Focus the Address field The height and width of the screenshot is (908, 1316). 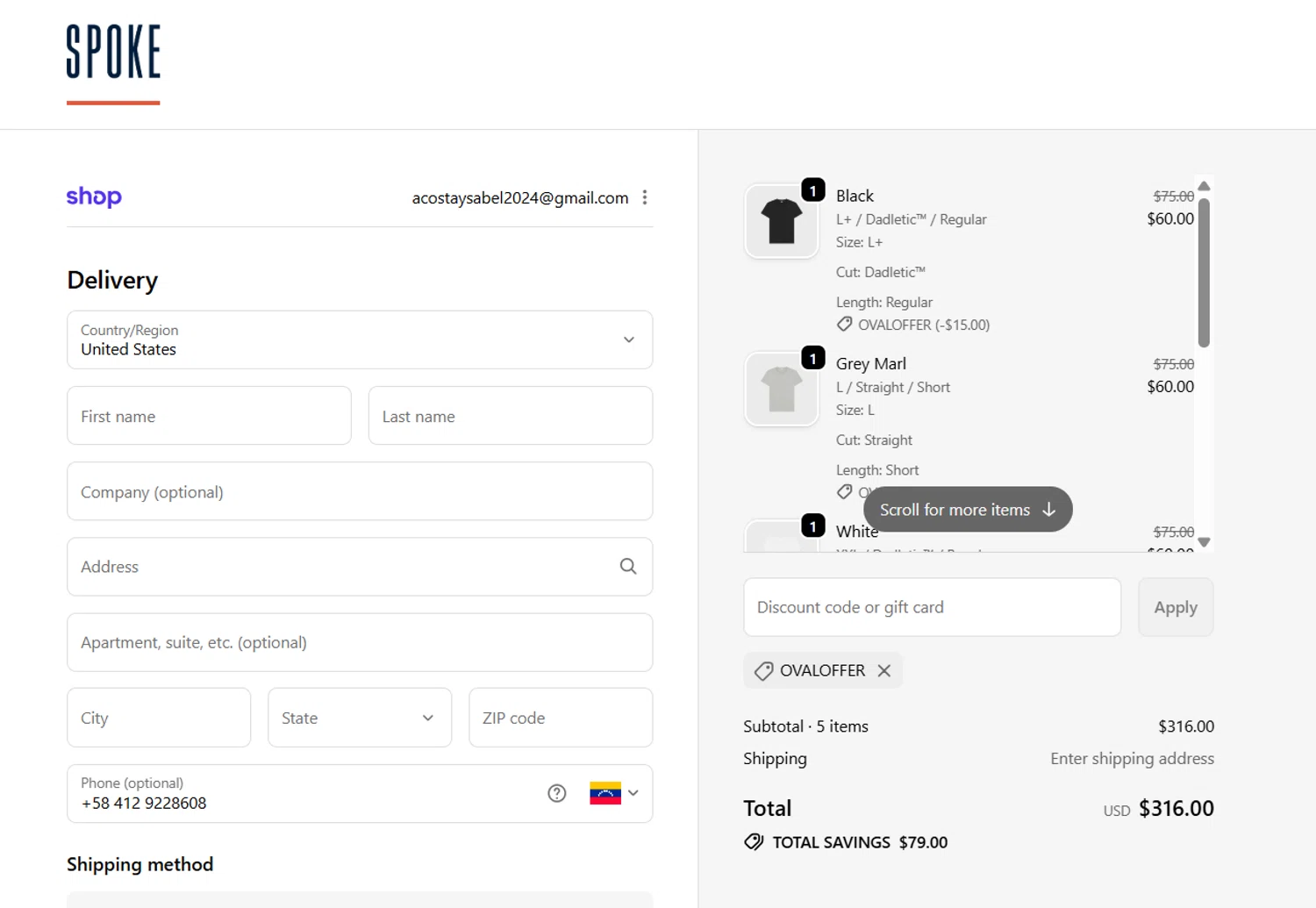(x=360, y=567)
